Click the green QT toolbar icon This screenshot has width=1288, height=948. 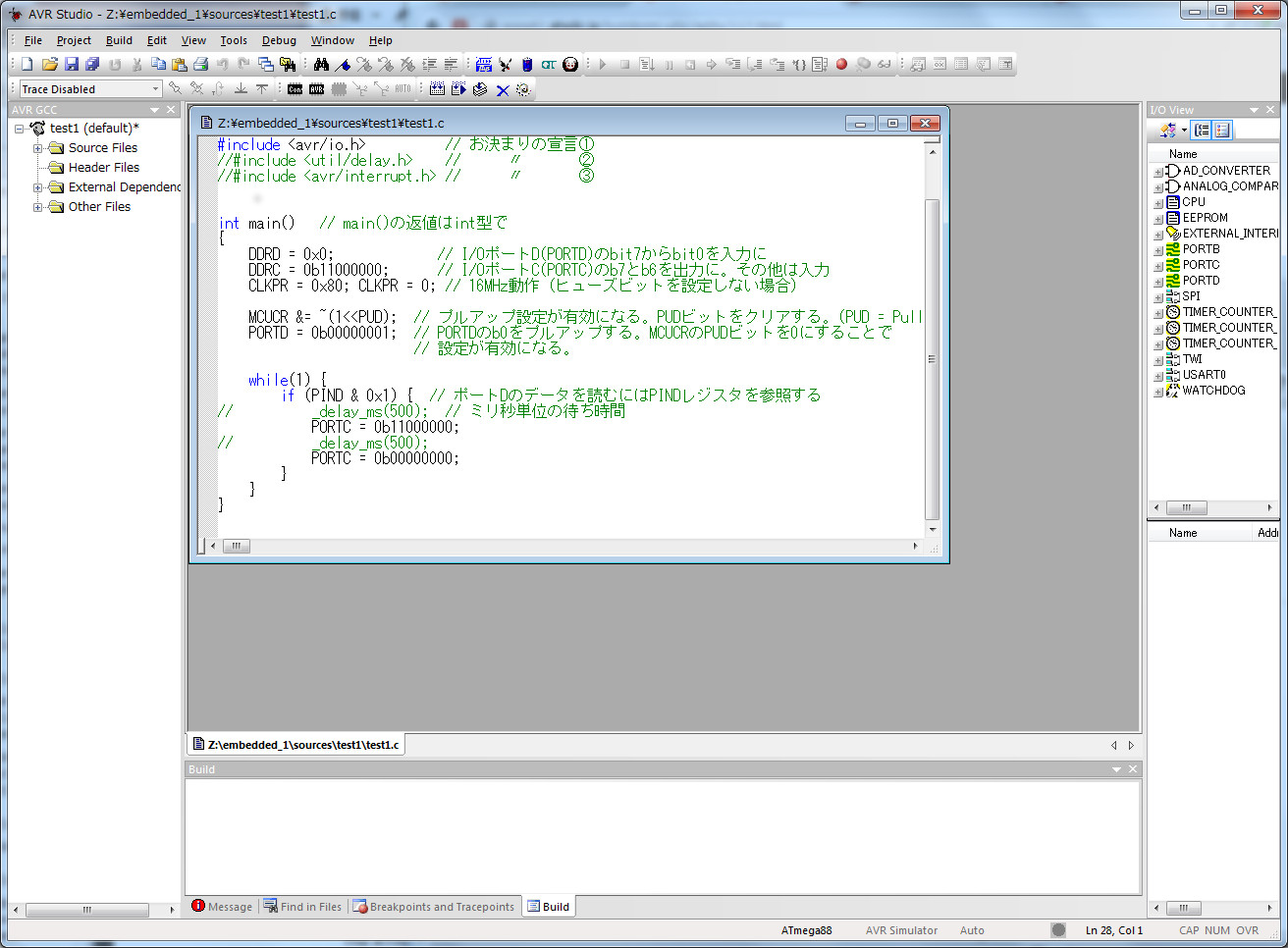tap(549, 64)
